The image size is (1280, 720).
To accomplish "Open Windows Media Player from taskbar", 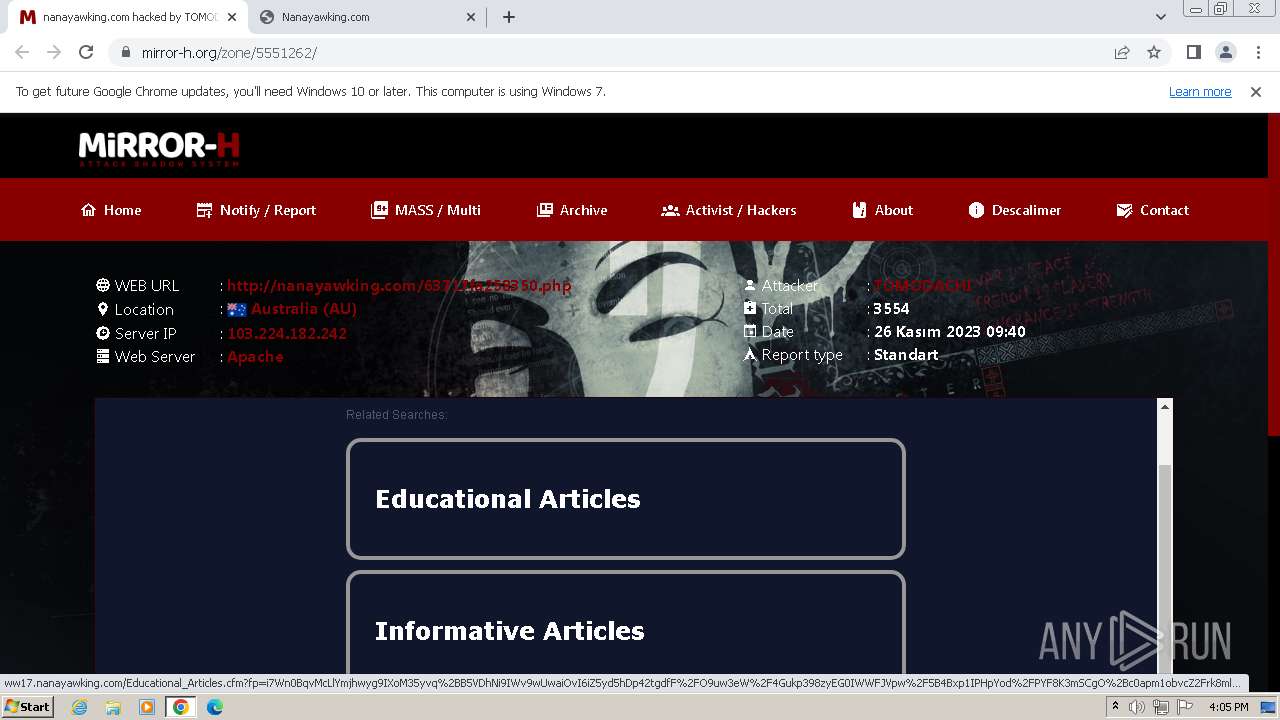I will click(x=147, y=707).
